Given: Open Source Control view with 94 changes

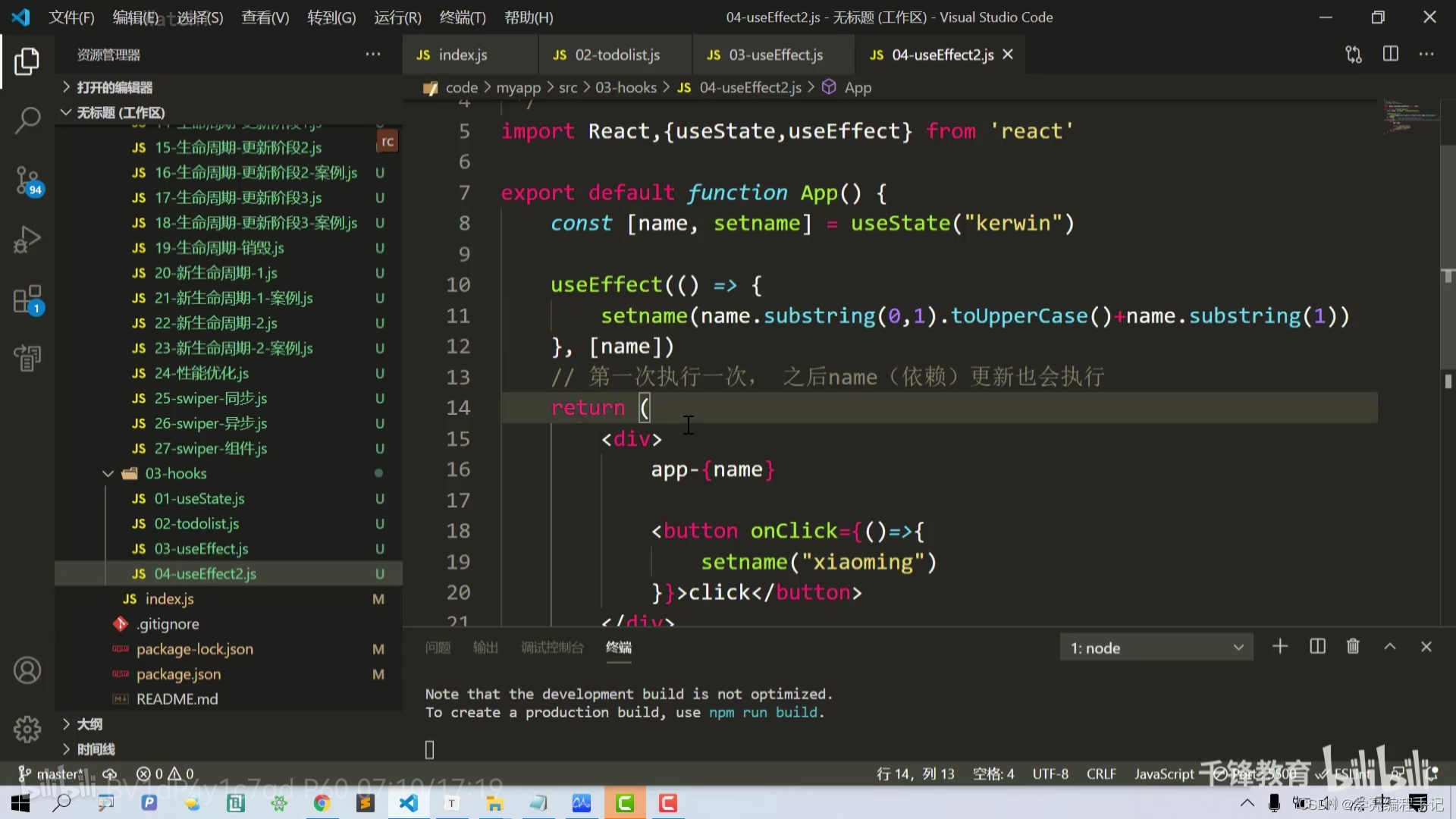Looking at the screenshot, I should click(27, 180).
